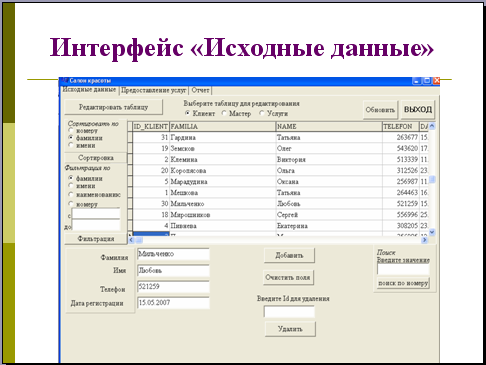Image resolution: width=486 pixels, height=365 pixels.
Task: Click the table's vertical scrollbar thumb
Action: coord(432,179)
